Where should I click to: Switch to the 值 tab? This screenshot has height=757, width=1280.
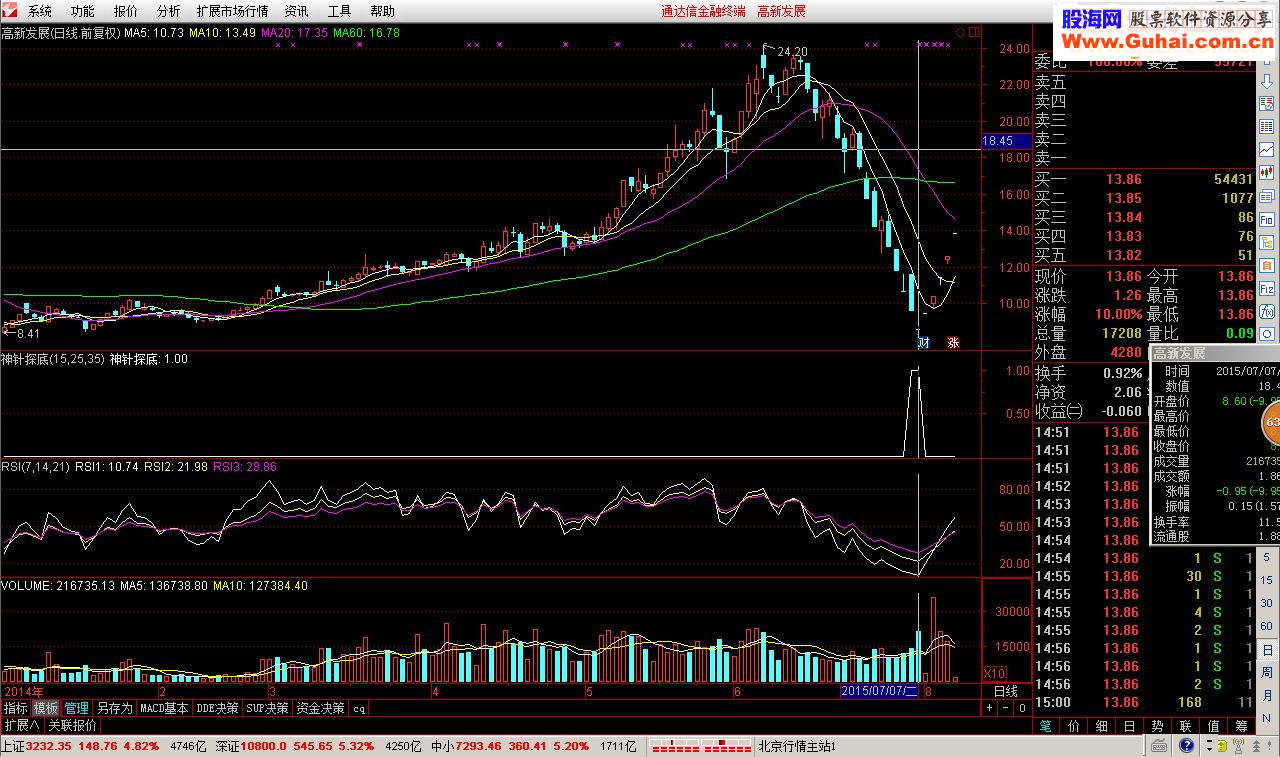point(1213,726)
